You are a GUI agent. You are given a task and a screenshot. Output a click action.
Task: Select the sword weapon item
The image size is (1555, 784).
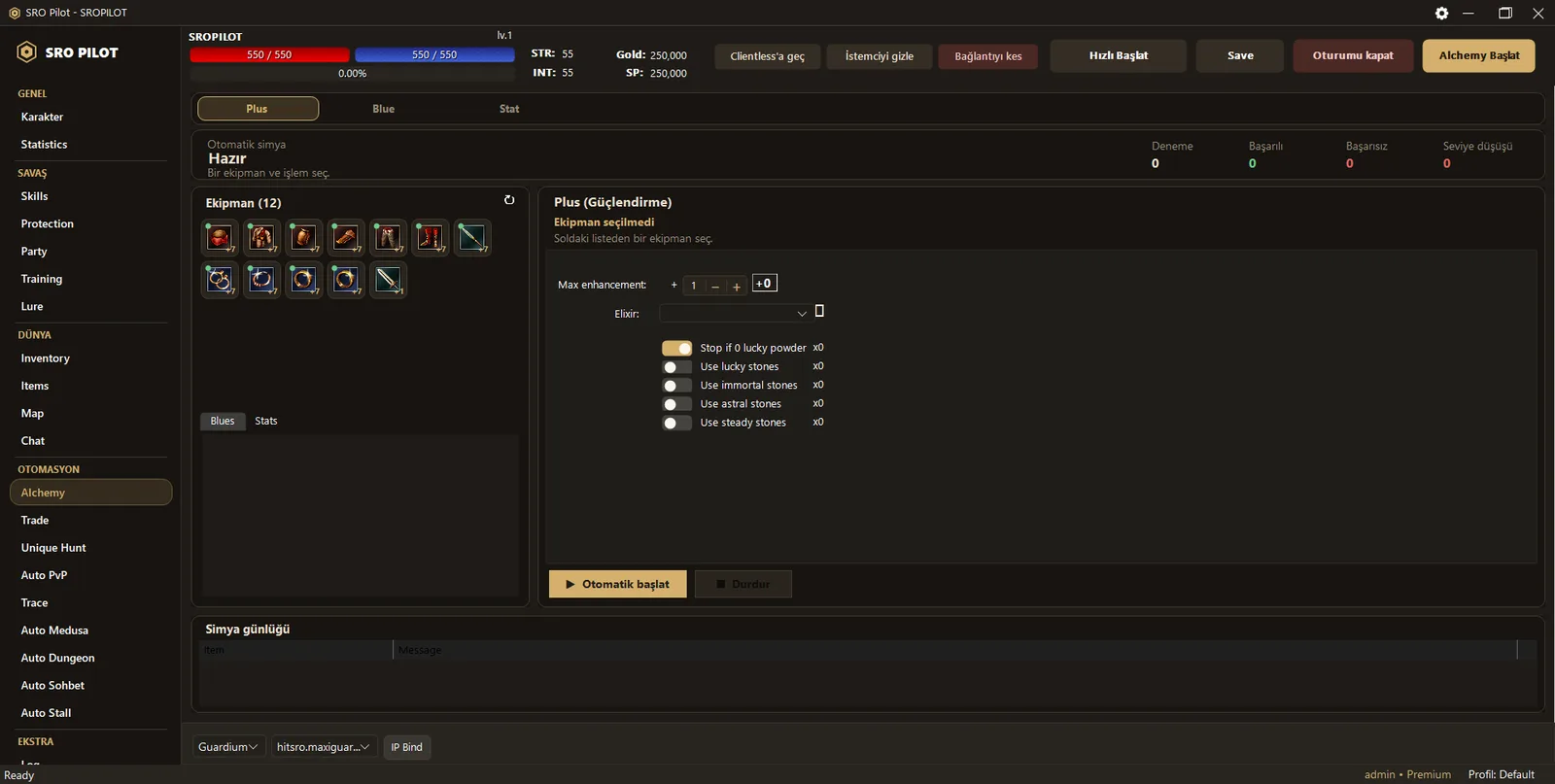[x=388, y=280]
